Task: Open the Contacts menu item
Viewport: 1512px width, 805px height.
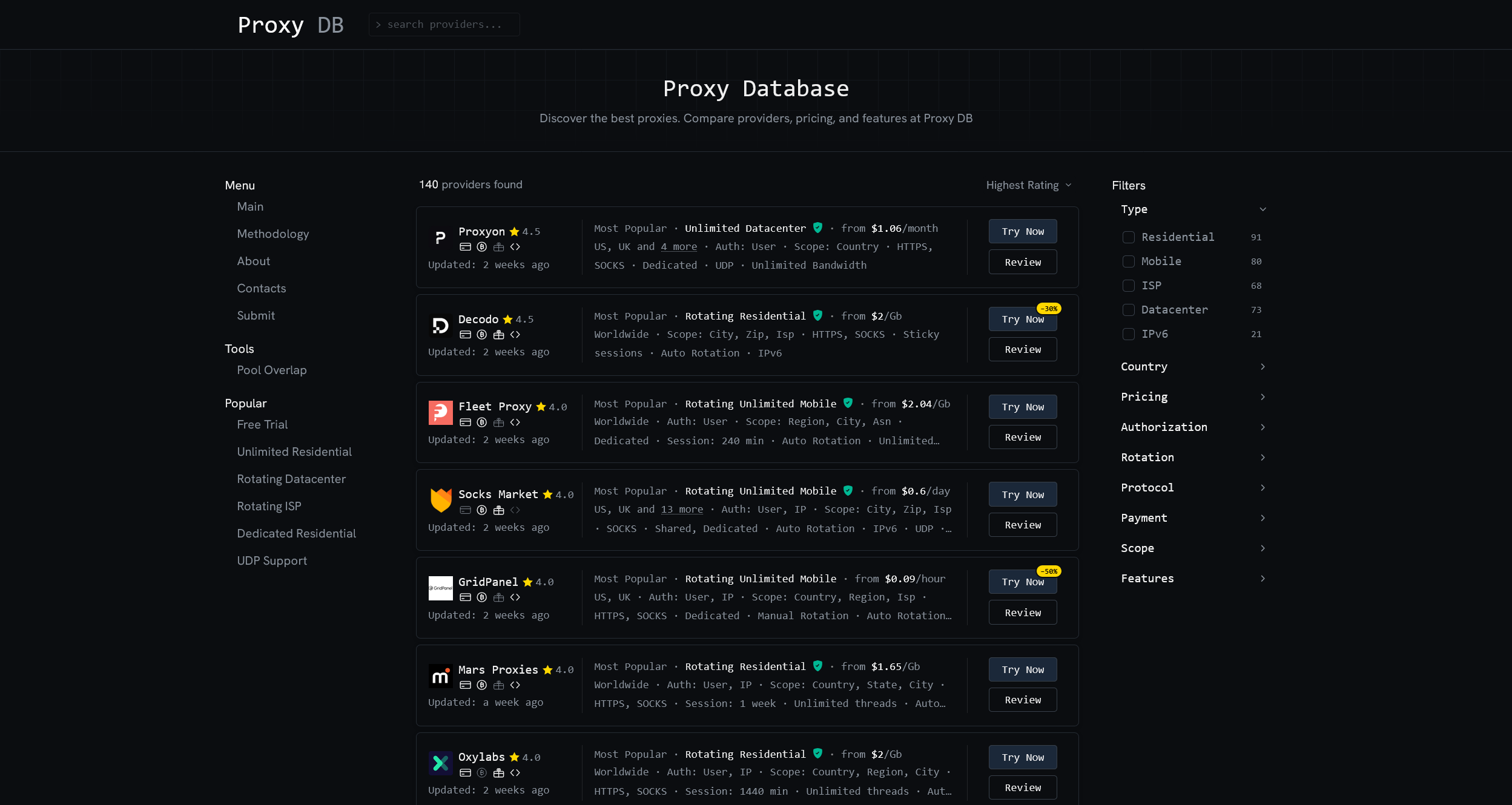Action: (262, 289)
